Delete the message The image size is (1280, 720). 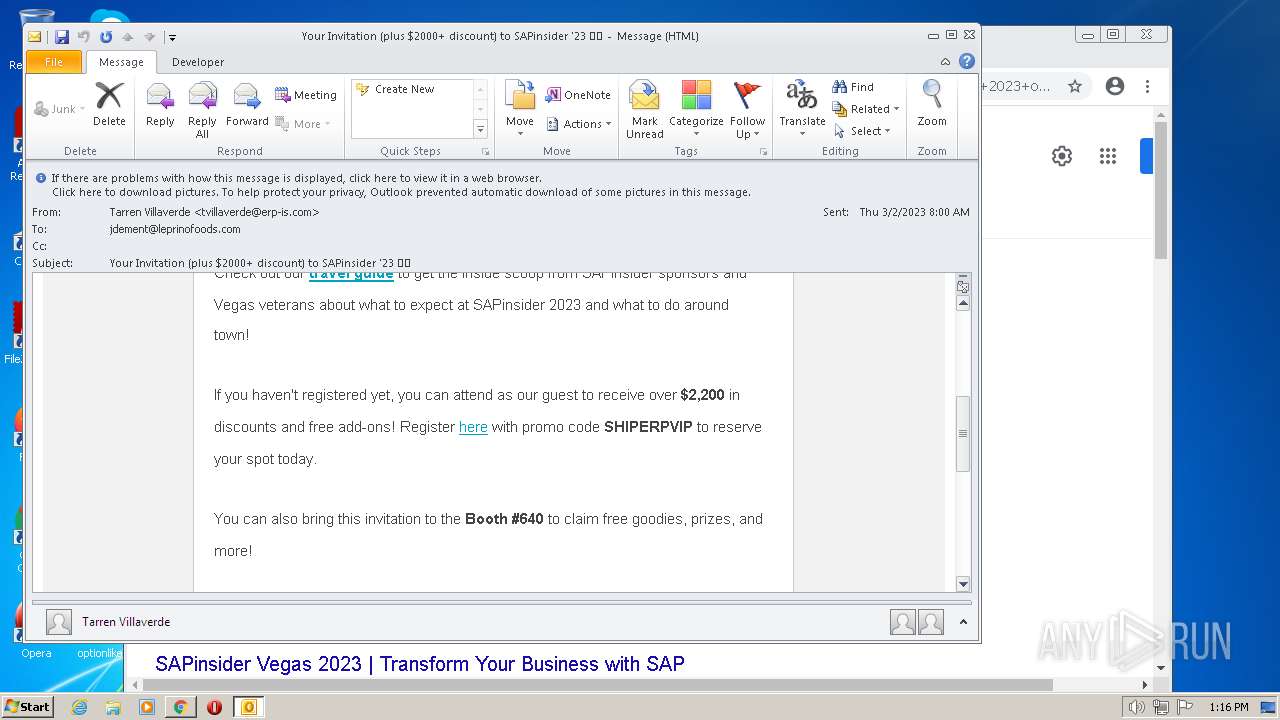[x=109, y=105]
